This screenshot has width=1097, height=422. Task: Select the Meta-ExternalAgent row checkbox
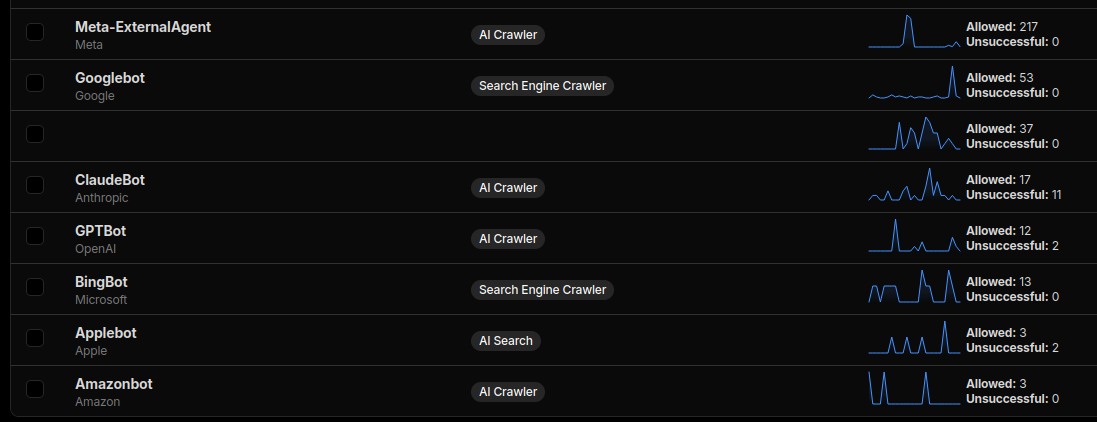tap(35, 32)
